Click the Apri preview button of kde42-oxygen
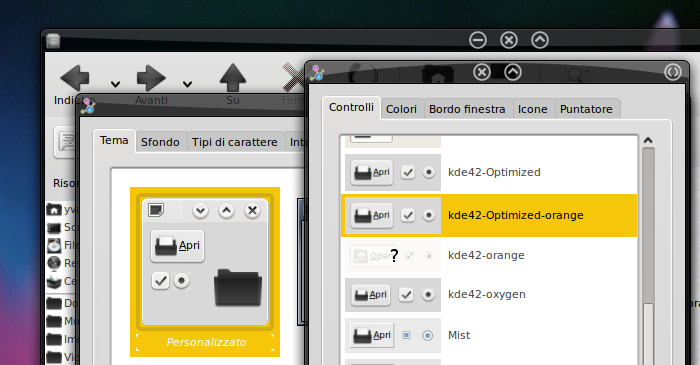The height and width of the screenshot is (365, 700). [371, 294]
